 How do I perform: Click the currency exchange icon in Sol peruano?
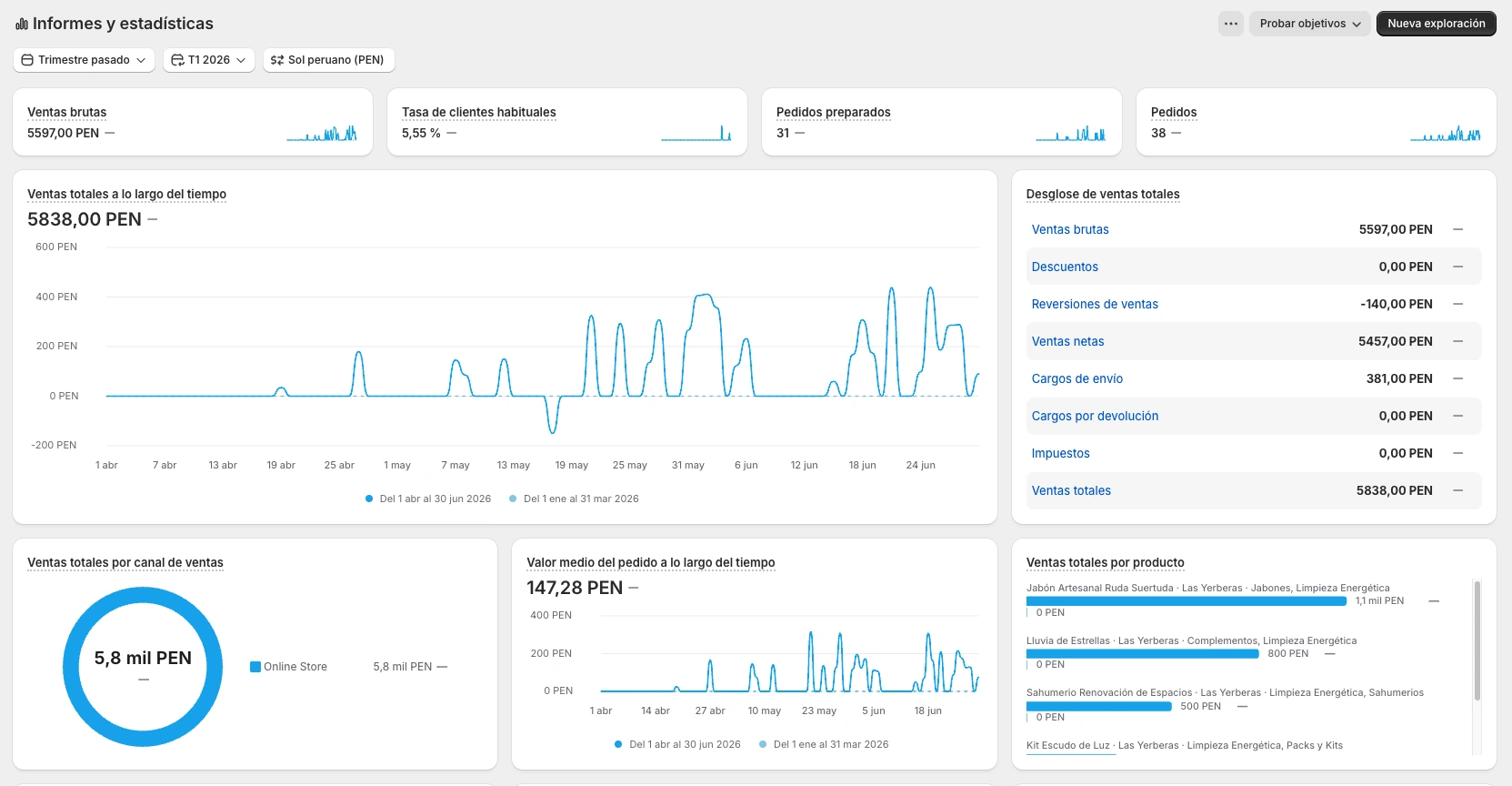(x=277, y=60)
